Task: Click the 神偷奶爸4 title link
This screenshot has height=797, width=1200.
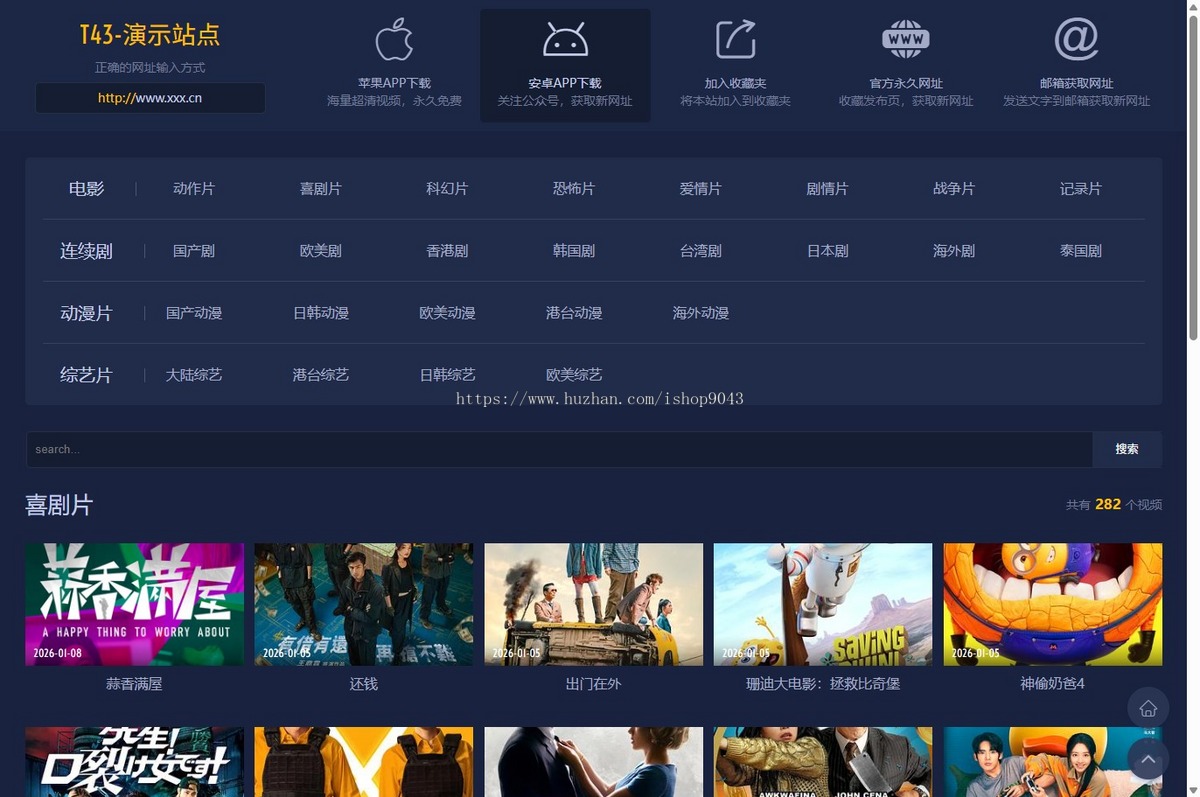Action: [1052, 684]
